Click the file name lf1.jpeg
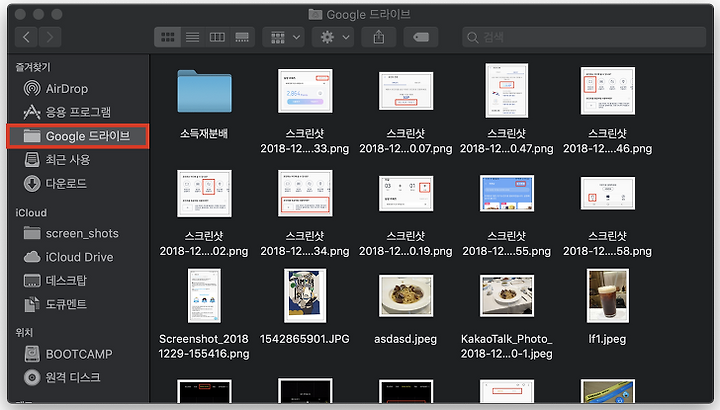 [x=607, y=339]
